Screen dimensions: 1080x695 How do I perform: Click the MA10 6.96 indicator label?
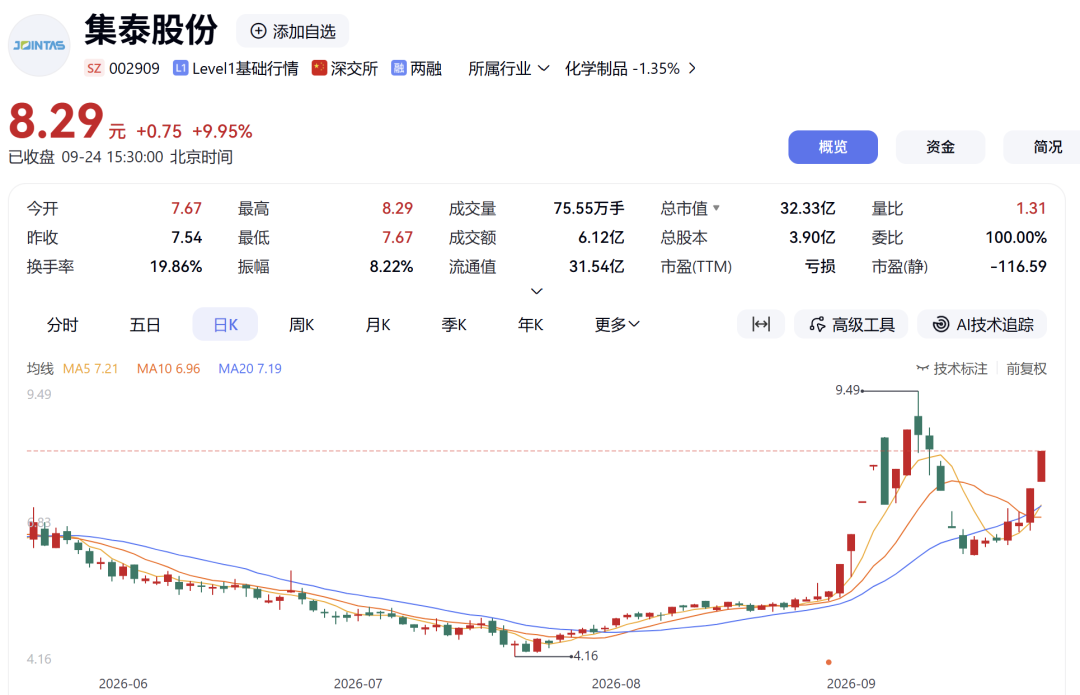(168, 369)
